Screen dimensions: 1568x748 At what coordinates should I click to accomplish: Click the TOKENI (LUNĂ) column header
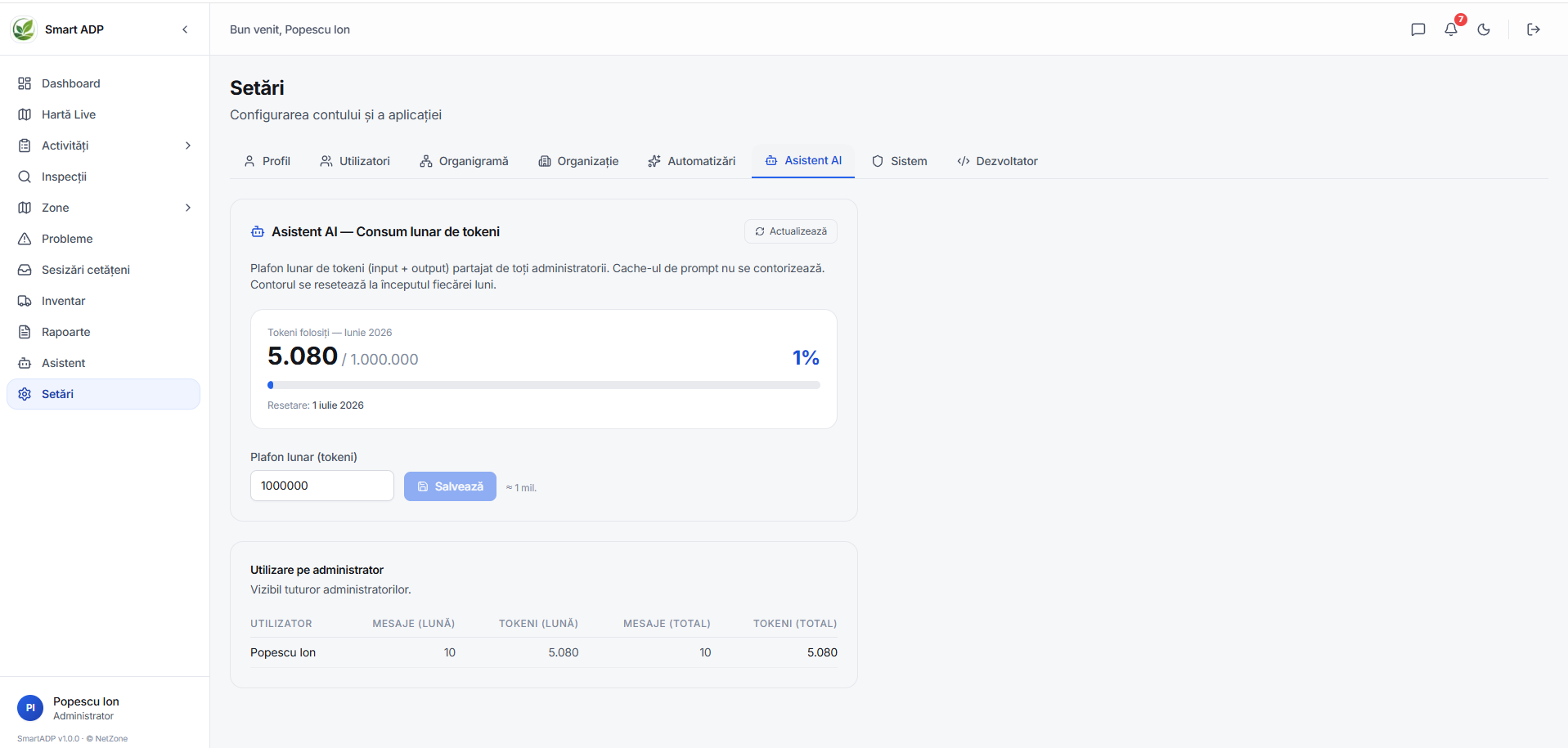click(538, 624)
